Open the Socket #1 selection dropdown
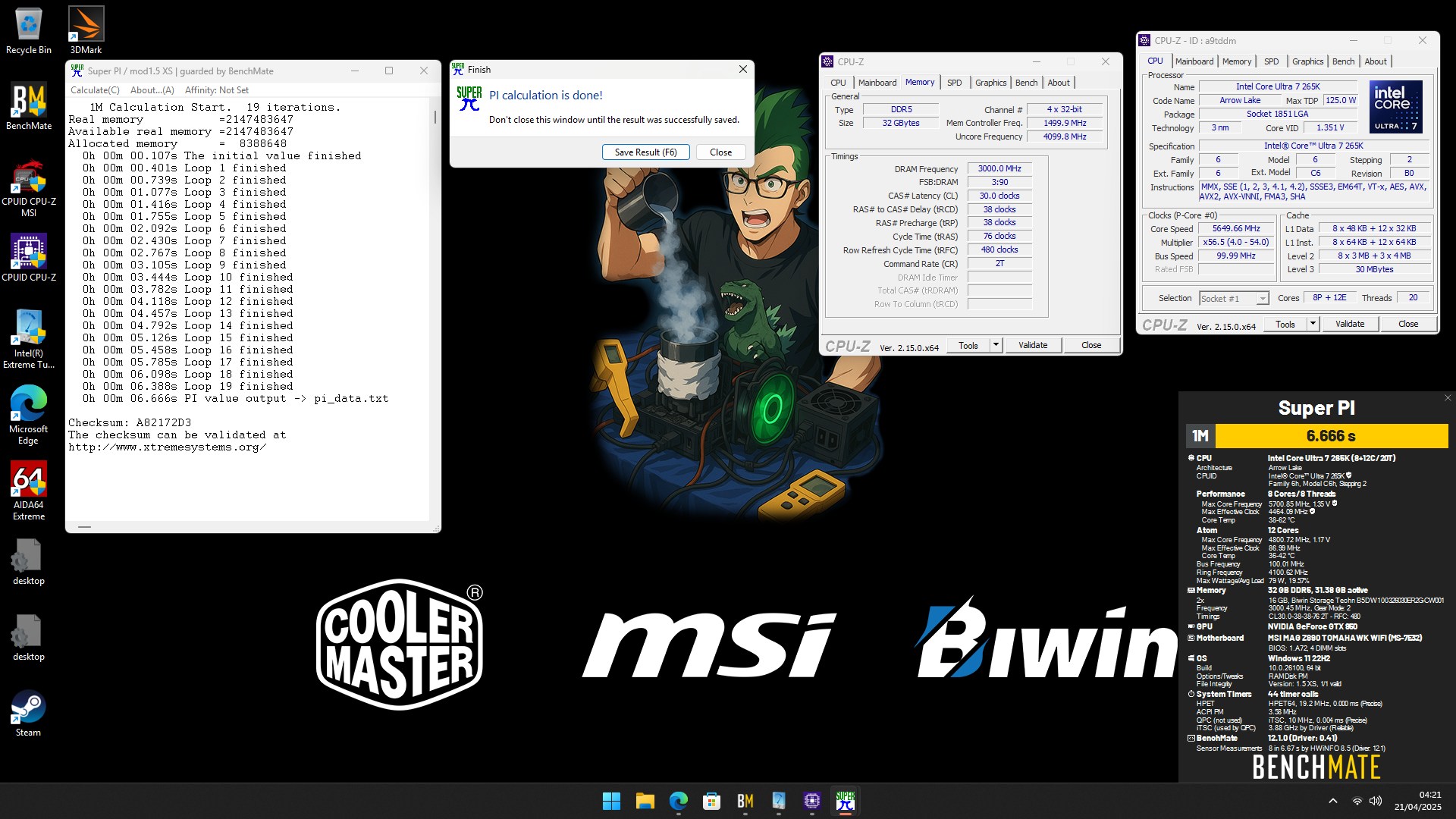The width and height of the screenshot is (1456, 819). click(x=1234, y=299)
